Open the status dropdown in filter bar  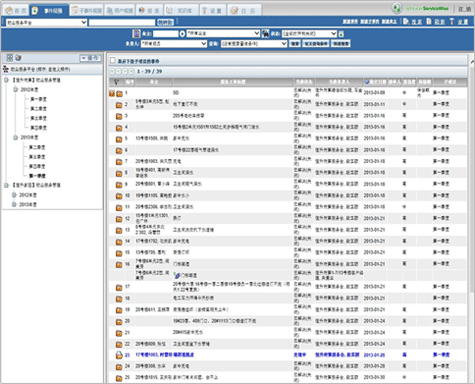click(309, 33)
